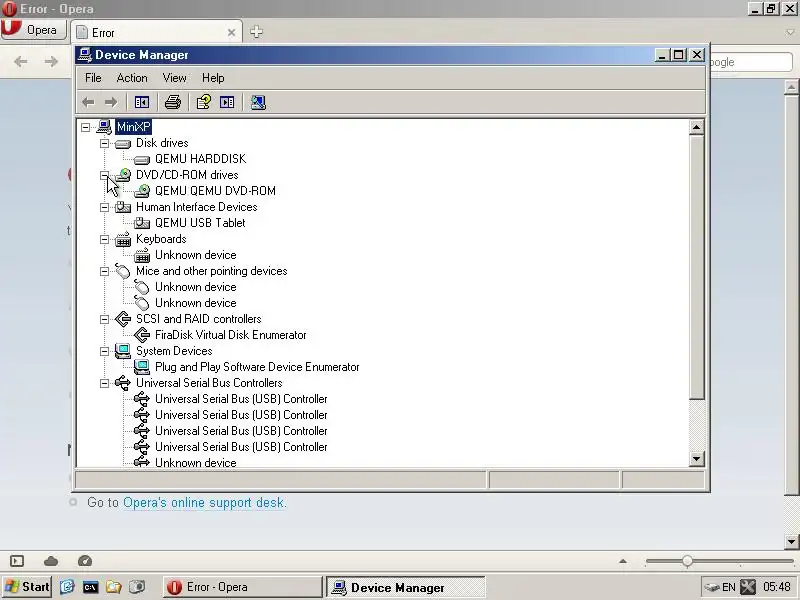Click Opera page scrollbar down arrow
This screenshot has height=600, width=800.
(791, 541)
